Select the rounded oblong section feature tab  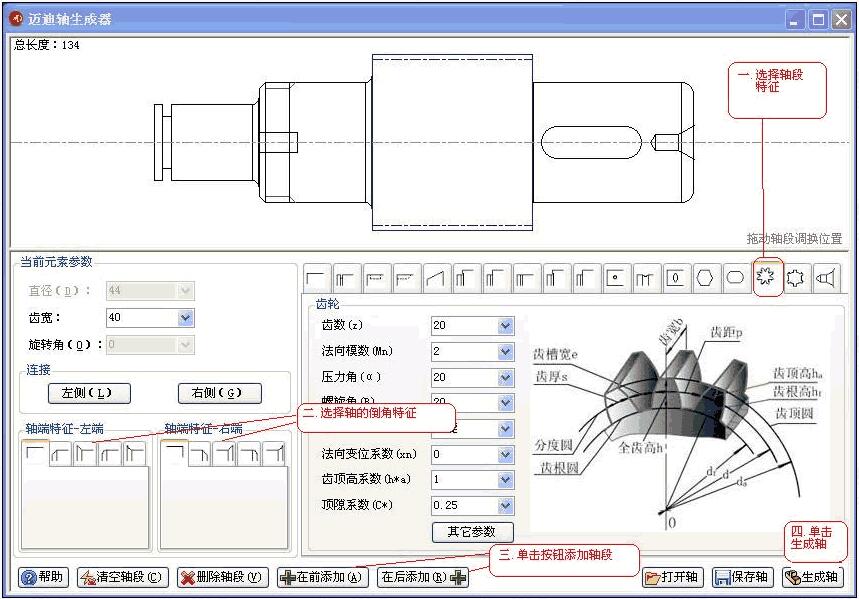pyautogui.click(x=735, y=279)
